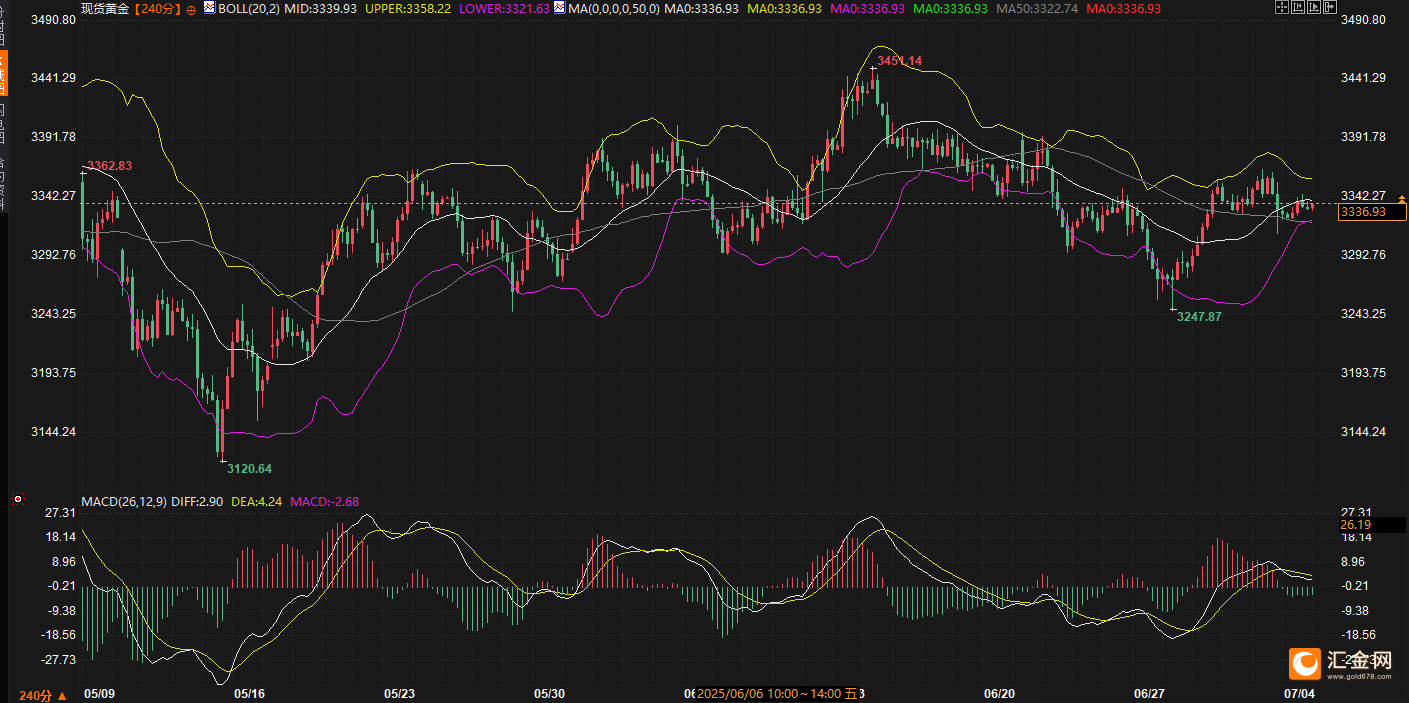Click the MA(0,0,0,0,50,0) indicator label
Viewport: 1409px width, 703px height.
[x=614, y=8]
